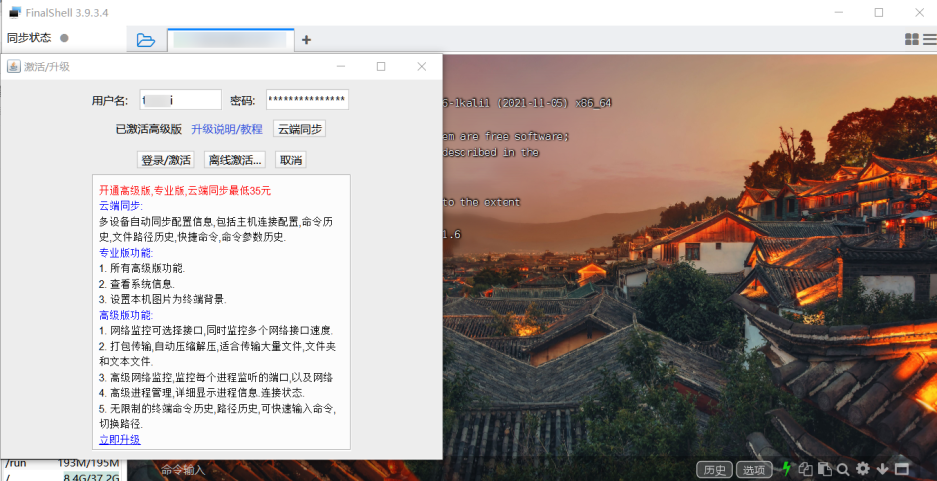Viewport: 937px width, 481px height.
Task: Click the paste icon in terminal toolbar
Action: (x=825, y=469)
